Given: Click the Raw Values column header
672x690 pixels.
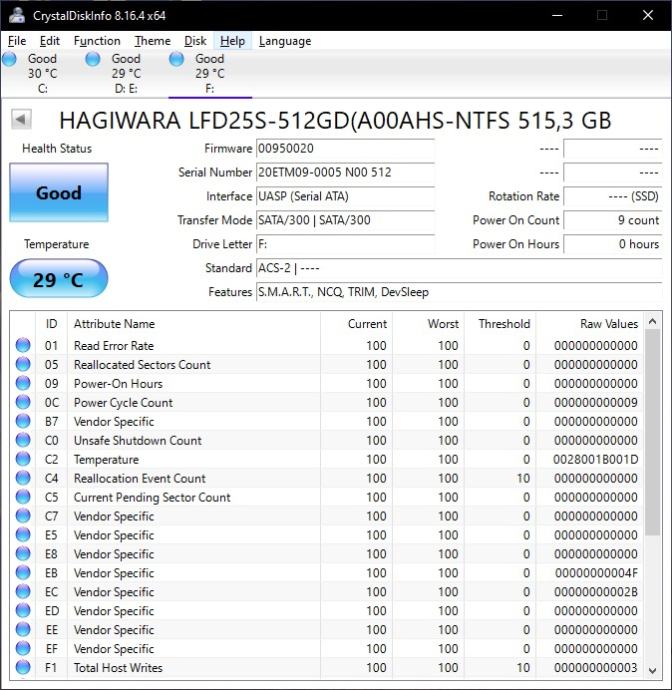Looking at the screenshot, I should tap(608, 324).
